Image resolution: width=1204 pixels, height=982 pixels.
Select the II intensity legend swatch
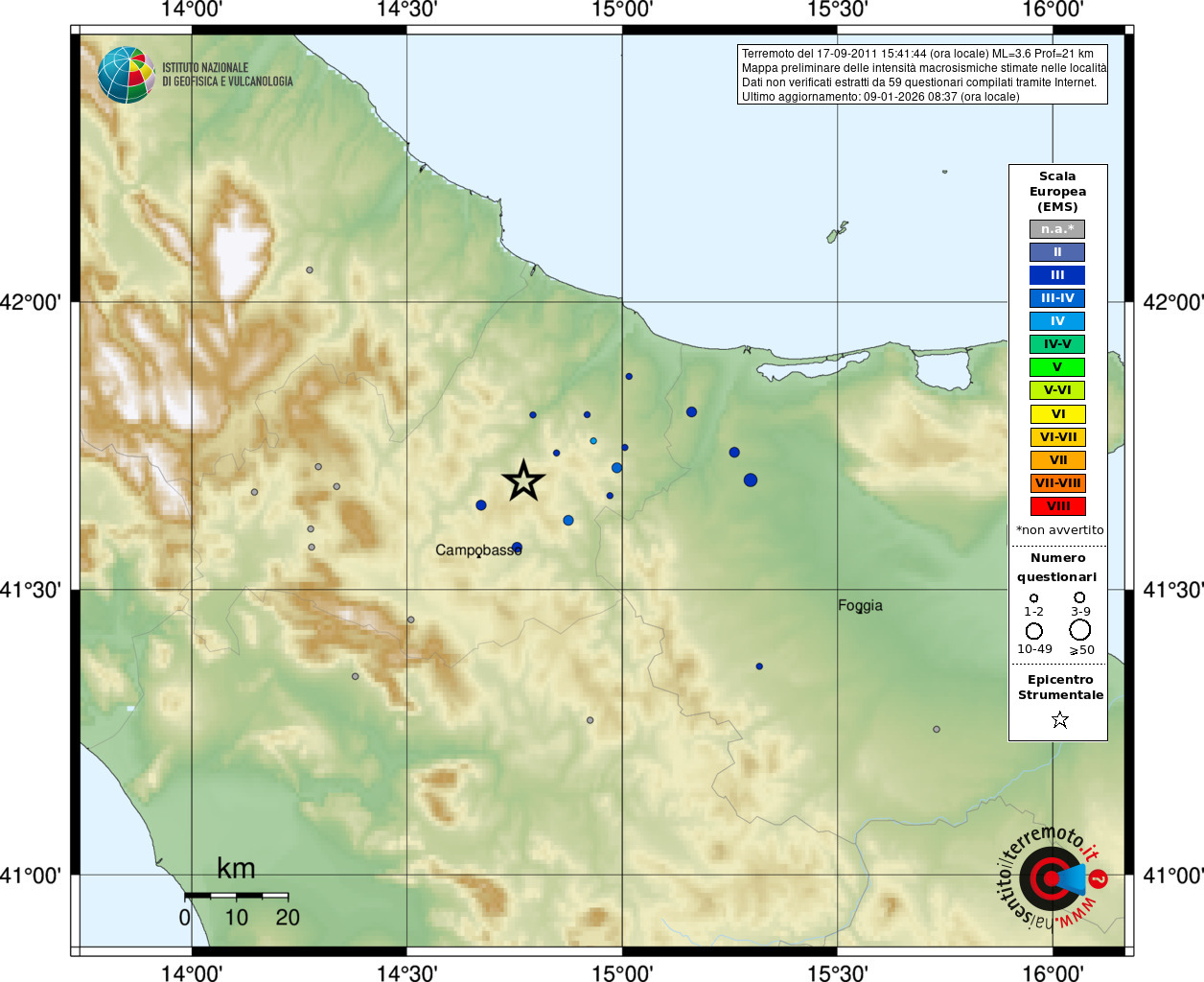coord(1057,252)
